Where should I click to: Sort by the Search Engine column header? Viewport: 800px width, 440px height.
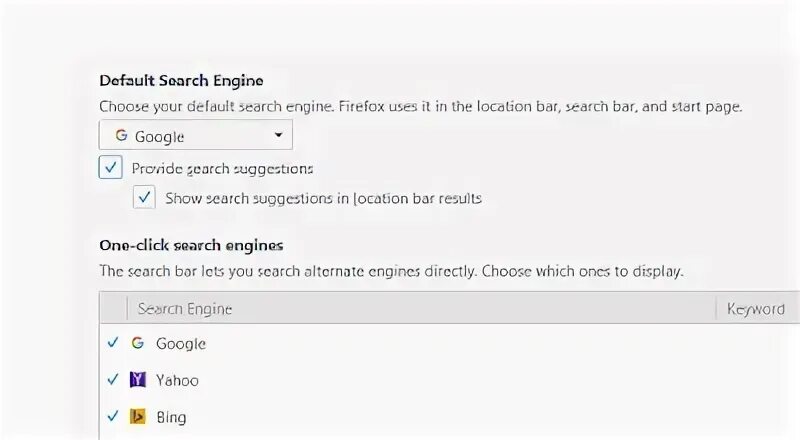185,308
